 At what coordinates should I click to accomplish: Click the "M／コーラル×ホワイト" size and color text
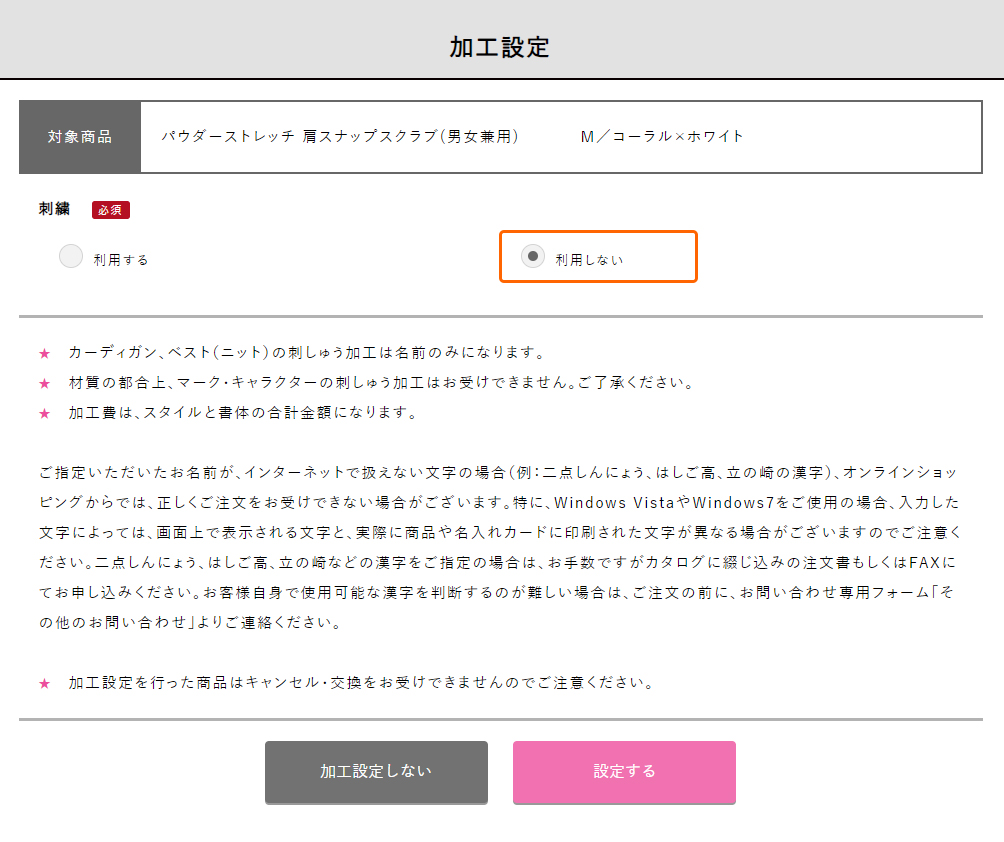pyautogui.click(x=662, y=137)
